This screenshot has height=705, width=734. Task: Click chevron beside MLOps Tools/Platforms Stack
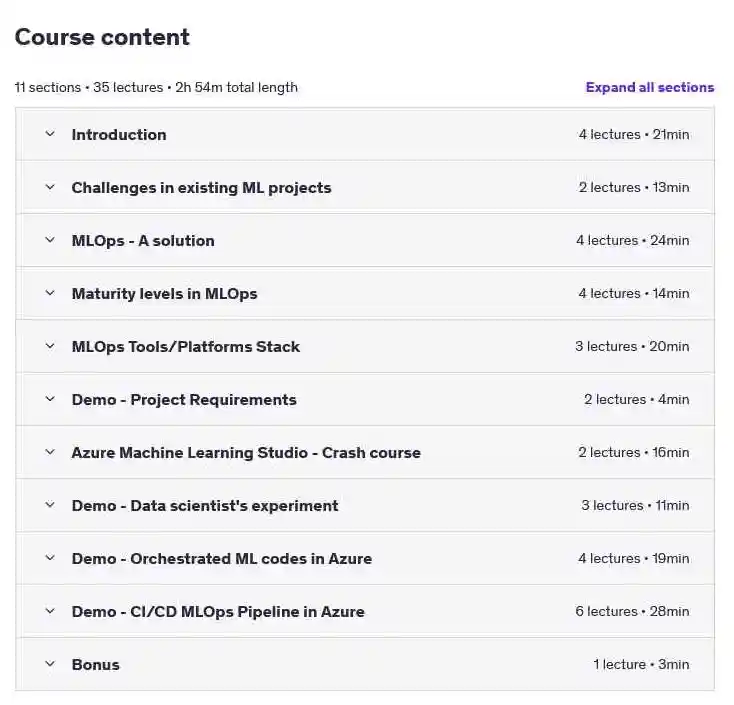click(50, 346)
